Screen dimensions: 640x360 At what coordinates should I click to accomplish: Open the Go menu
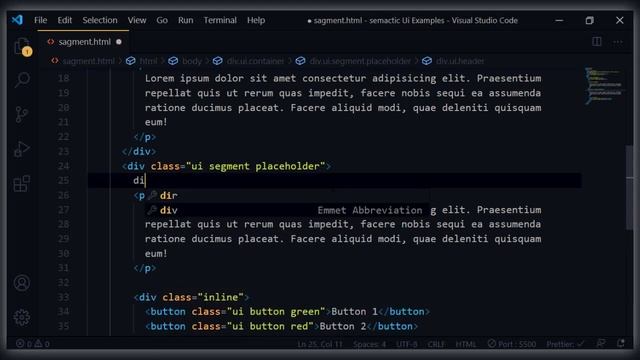pos(162,20)
